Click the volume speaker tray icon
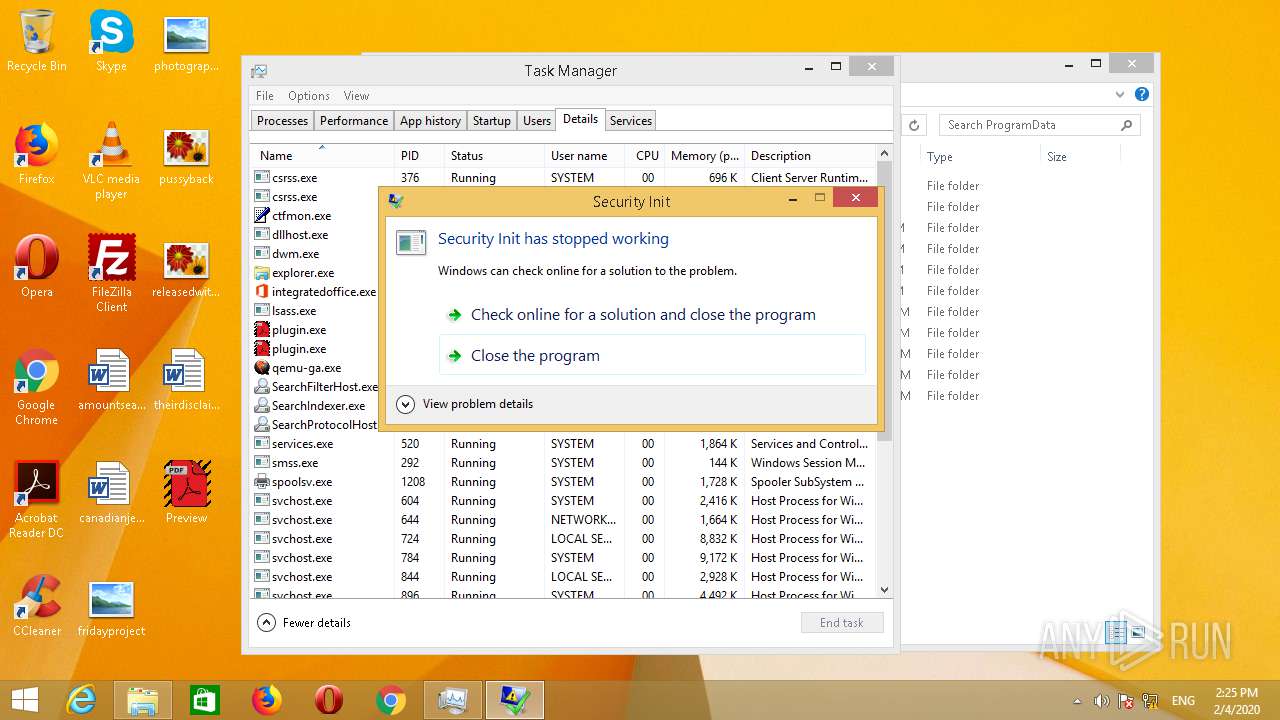Image resolution: width=1280 pixels, height=720 pixels. [1101, 701]
